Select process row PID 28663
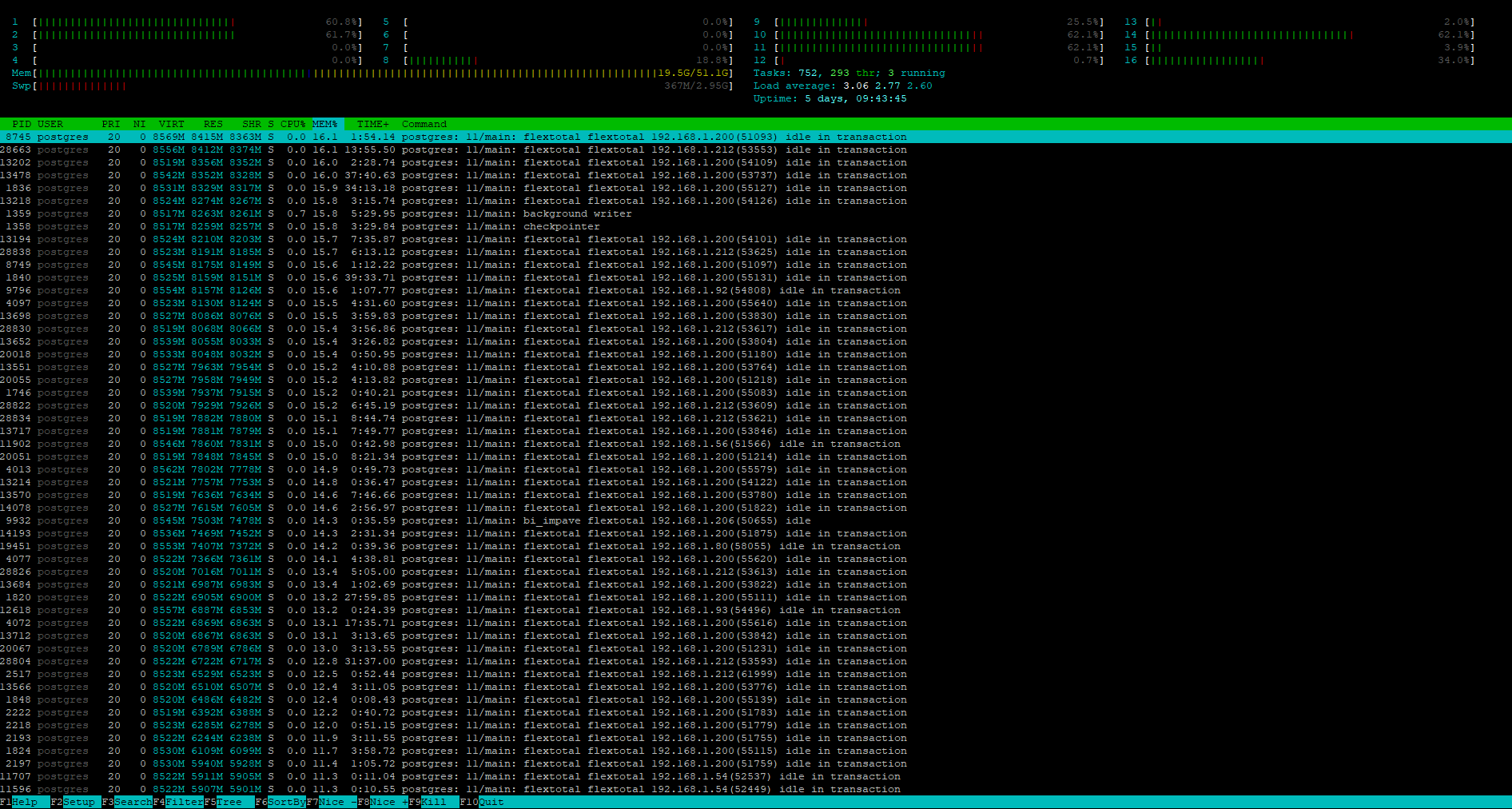This screenshot has width=1512, height=809. [756, 149]
